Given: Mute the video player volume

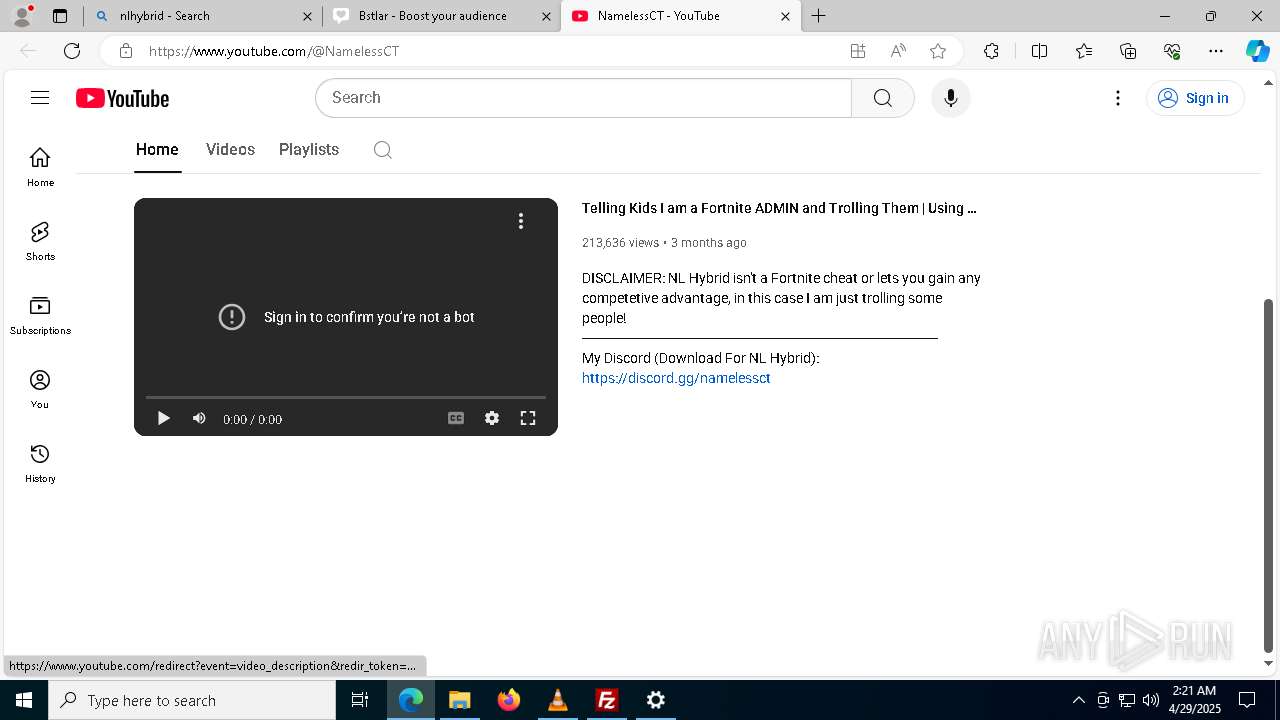Looking at the screenshot, I should click(x=199, y=418).
